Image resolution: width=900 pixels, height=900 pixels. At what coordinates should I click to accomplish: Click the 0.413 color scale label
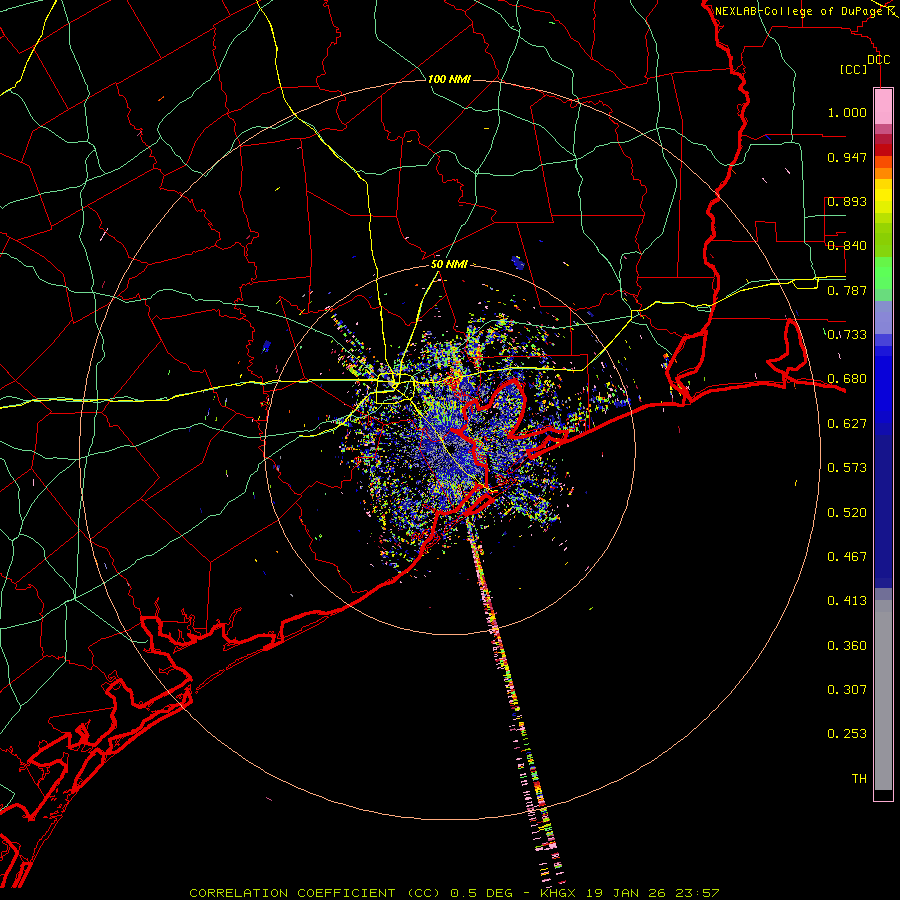coord(847,601)
